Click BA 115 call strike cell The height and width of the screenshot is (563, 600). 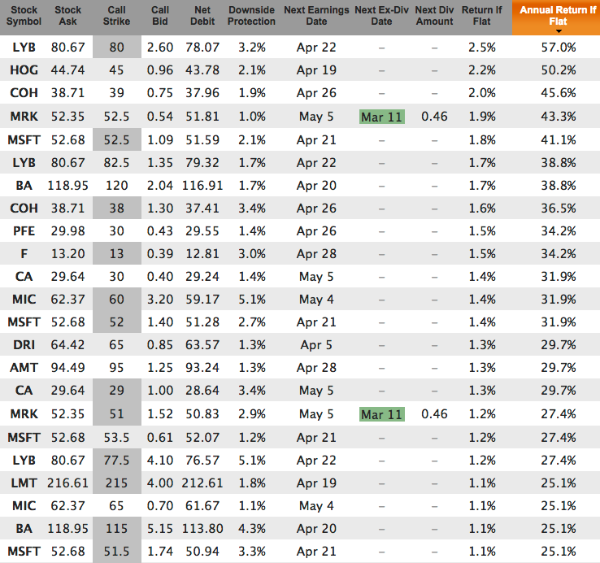117,528
